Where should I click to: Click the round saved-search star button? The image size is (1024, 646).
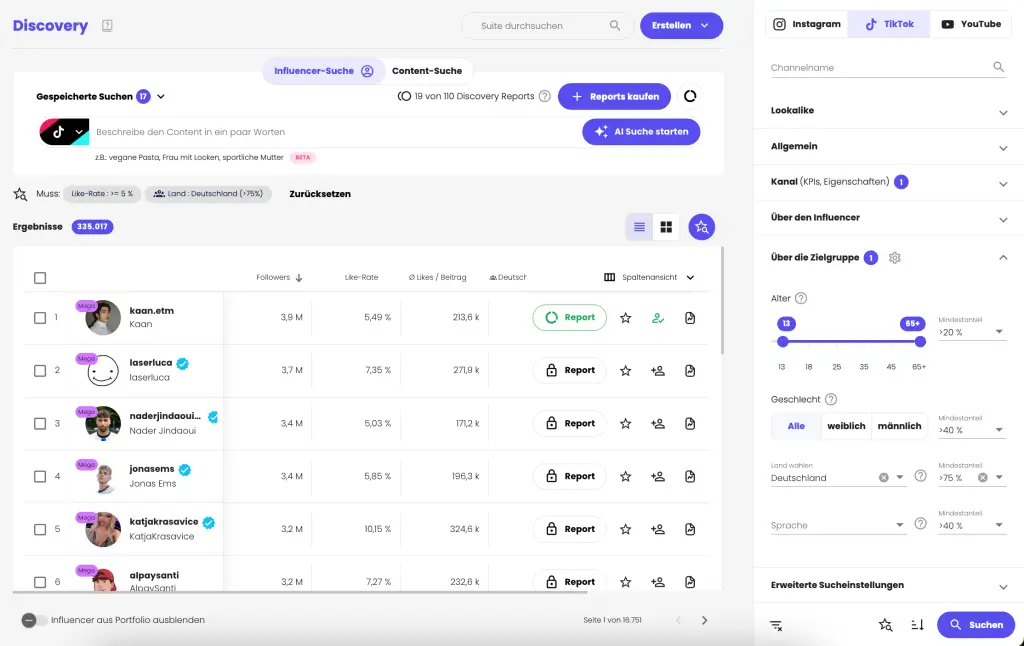click(x=702, y=228)
